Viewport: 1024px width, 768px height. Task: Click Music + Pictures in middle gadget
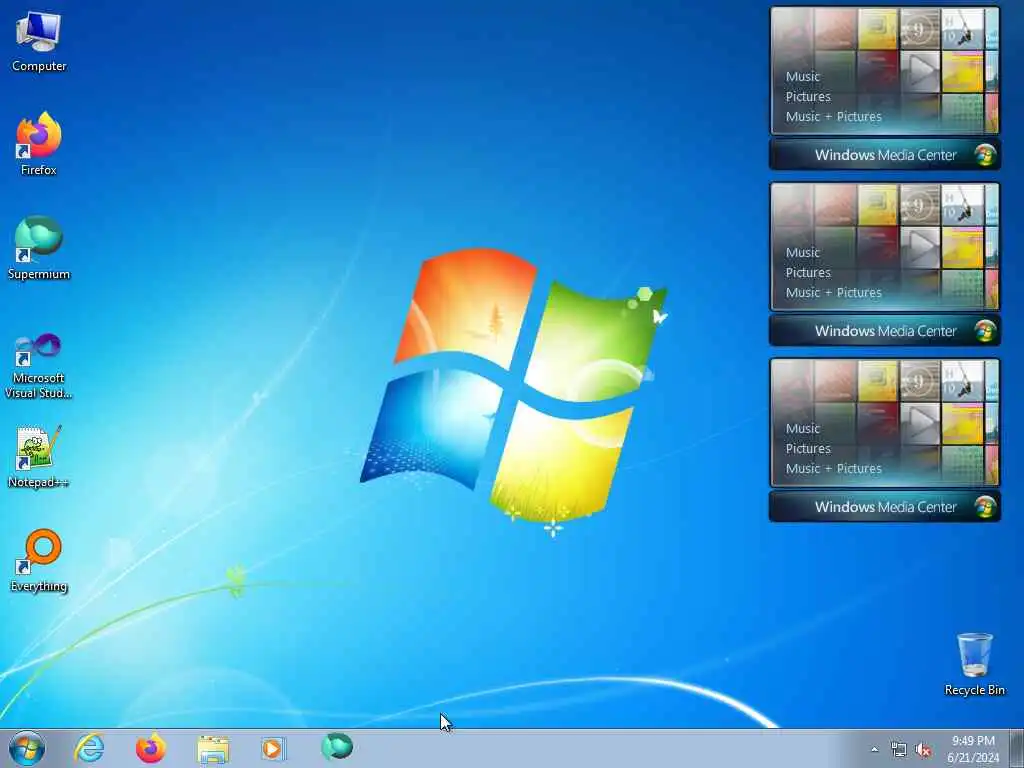833,293
